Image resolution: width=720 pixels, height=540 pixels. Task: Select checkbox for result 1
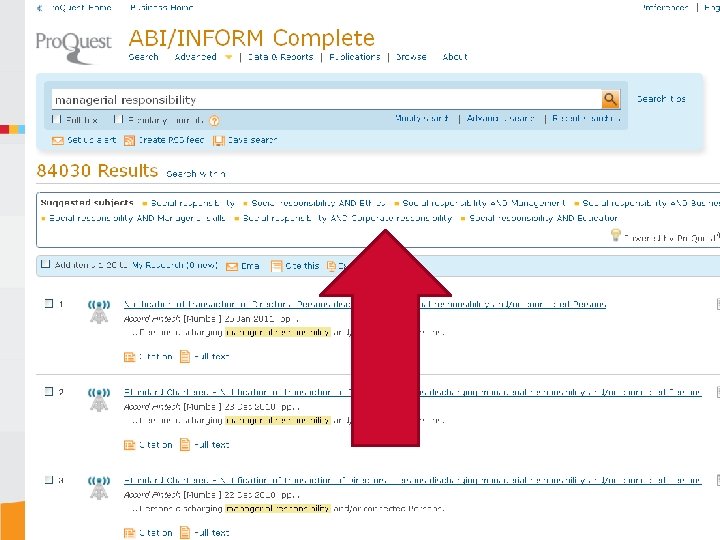click(x=49, y=303)
